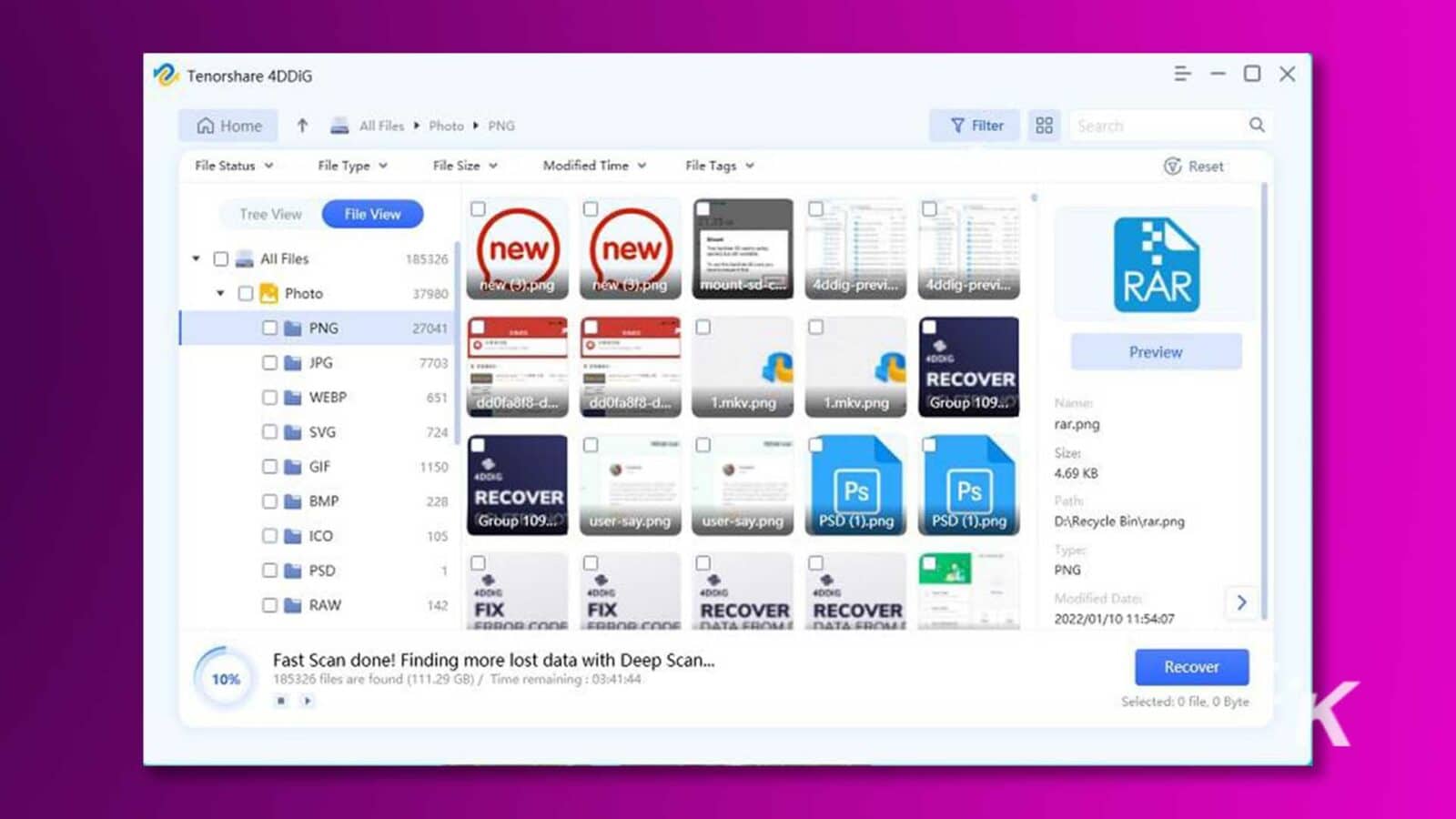Check the GIF folder checkbox
The width and height of the screenshot is (1456, 819).
[269, 467]
